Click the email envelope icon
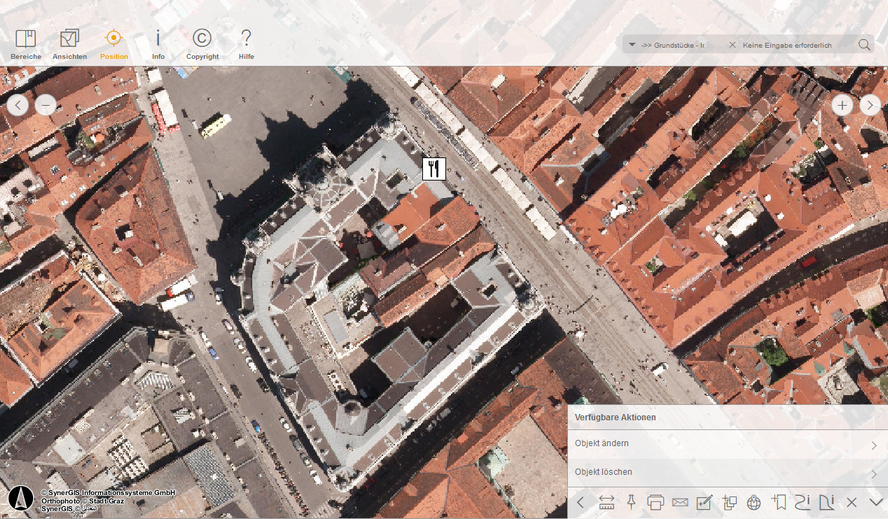 point(680,502)
